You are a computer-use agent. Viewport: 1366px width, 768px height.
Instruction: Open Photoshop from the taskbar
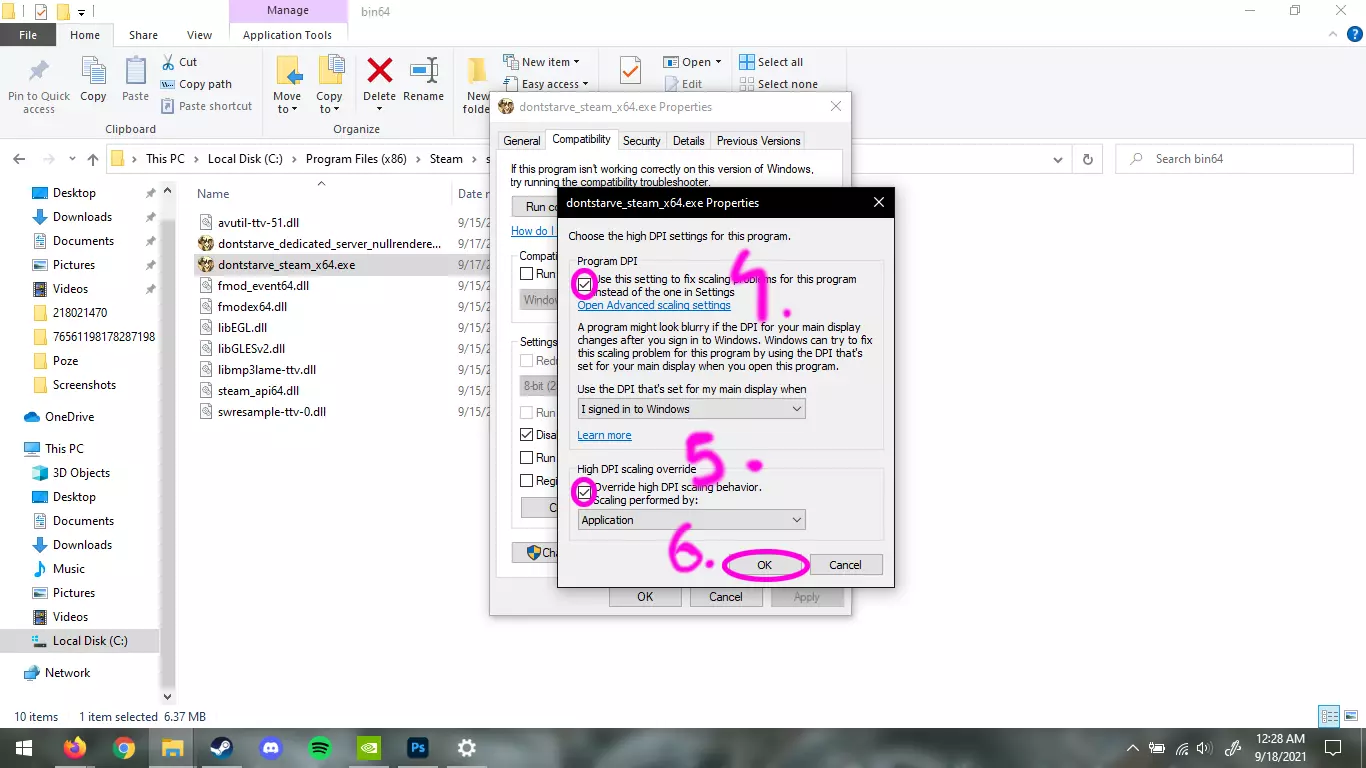pos(417,747)
